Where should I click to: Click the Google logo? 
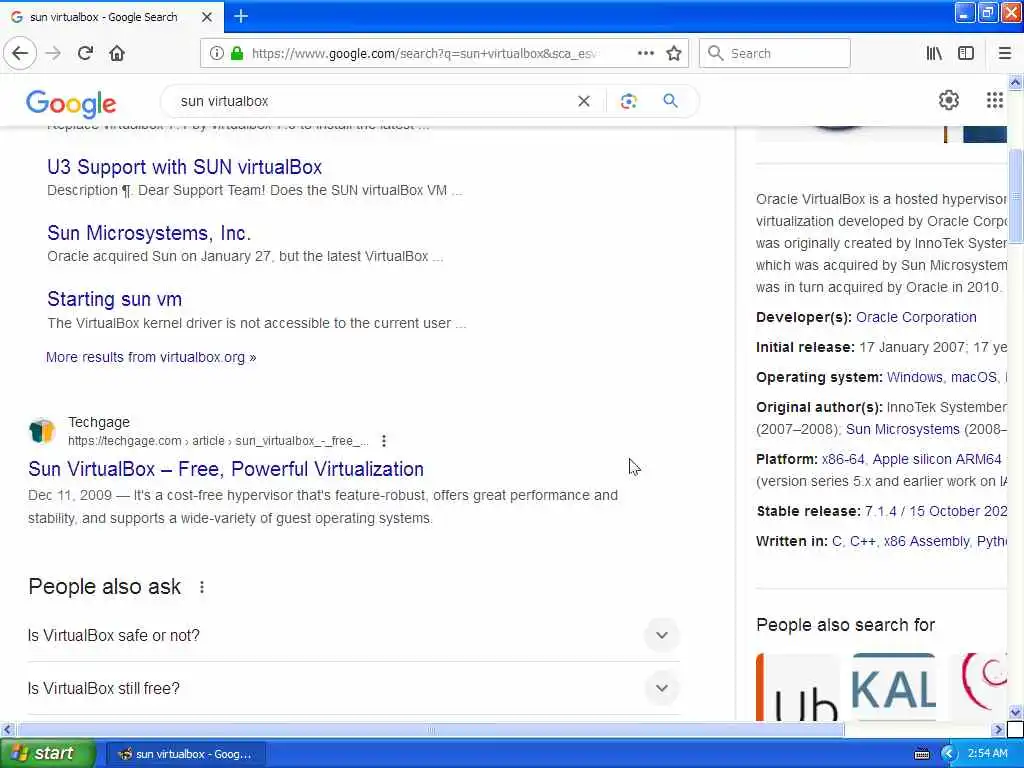pos(71,103)
